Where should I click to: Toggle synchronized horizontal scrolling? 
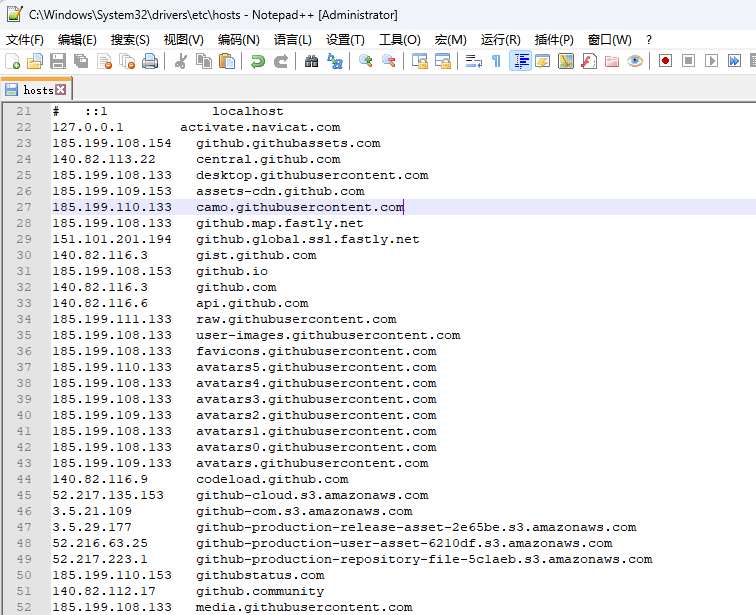(x=443, y=61)
